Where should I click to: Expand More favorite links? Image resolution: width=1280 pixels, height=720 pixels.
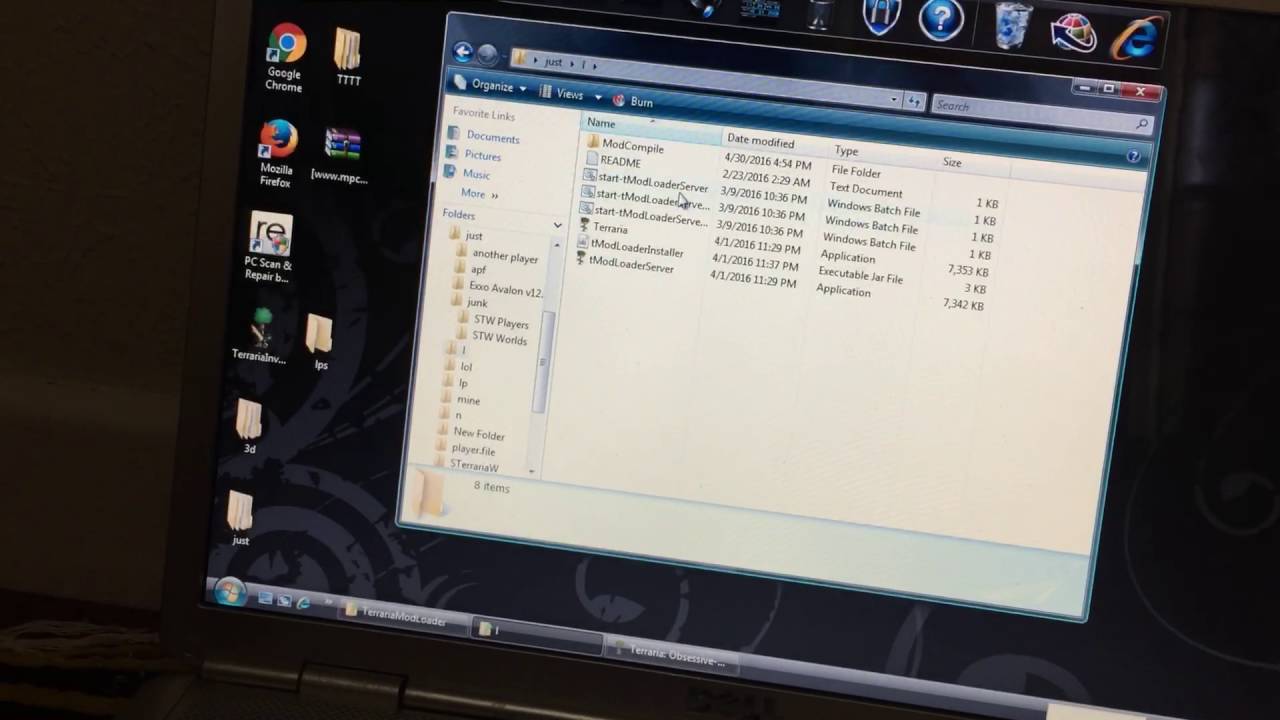[x=479, y=194]
